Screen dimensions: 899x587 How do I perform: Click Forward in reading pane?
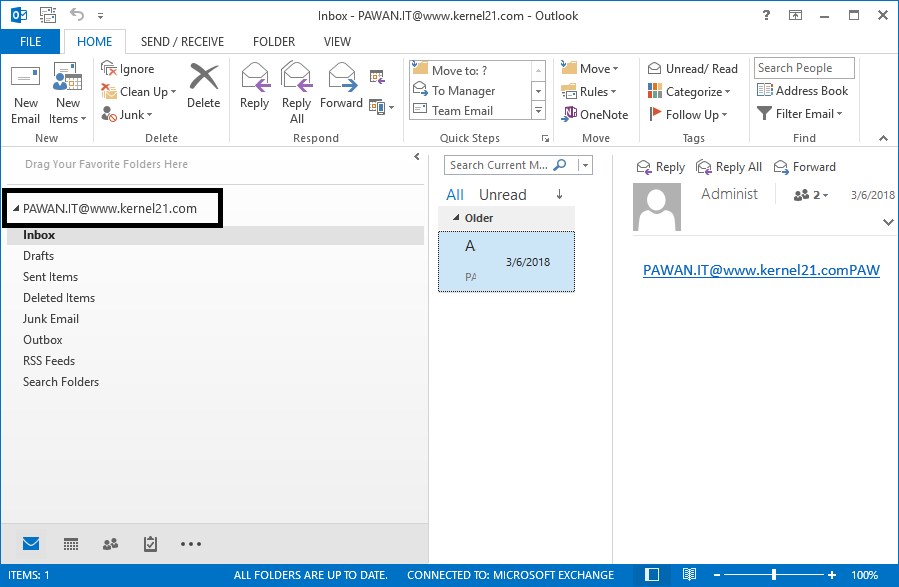pyautogui.click(x=804, y=167)
